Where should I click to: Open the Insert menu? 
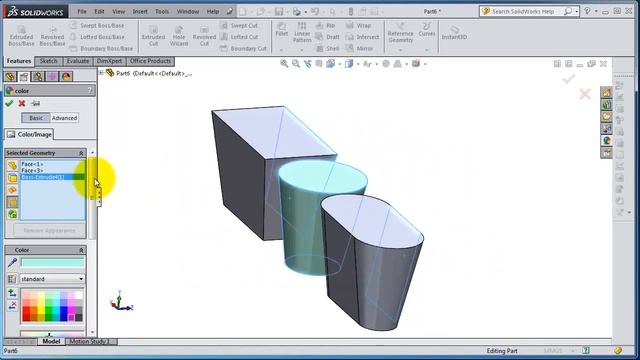(x=140, y=12)
